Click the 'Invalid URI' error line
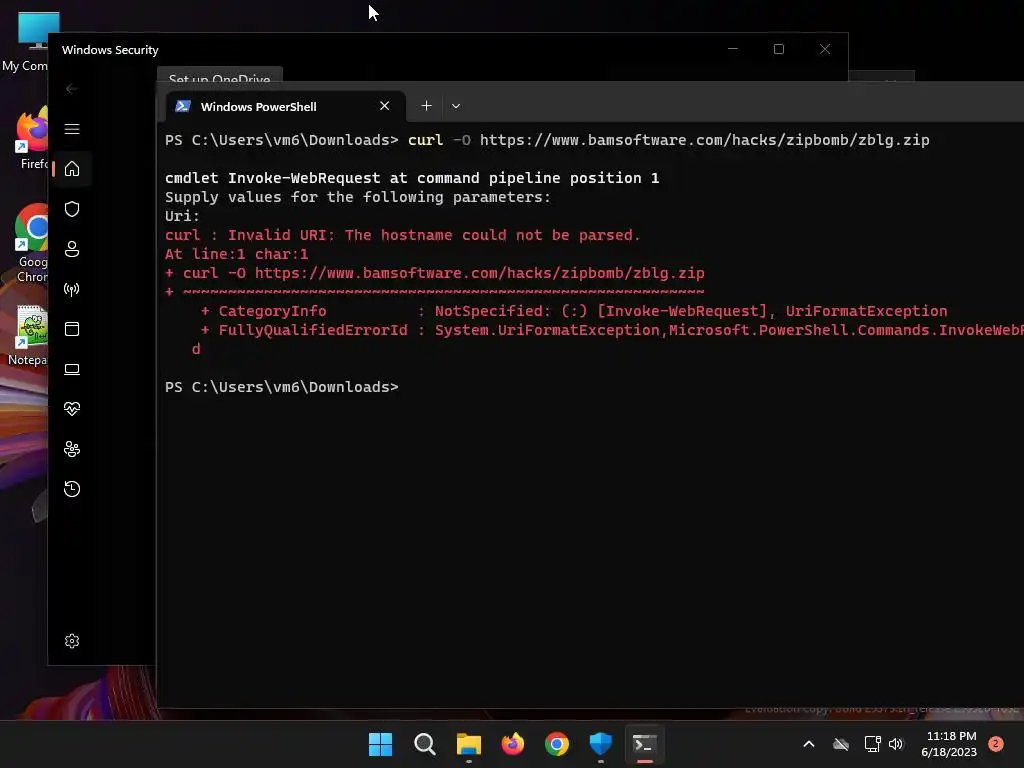This screenshot has width=1024, height=768. click(403, 235)
